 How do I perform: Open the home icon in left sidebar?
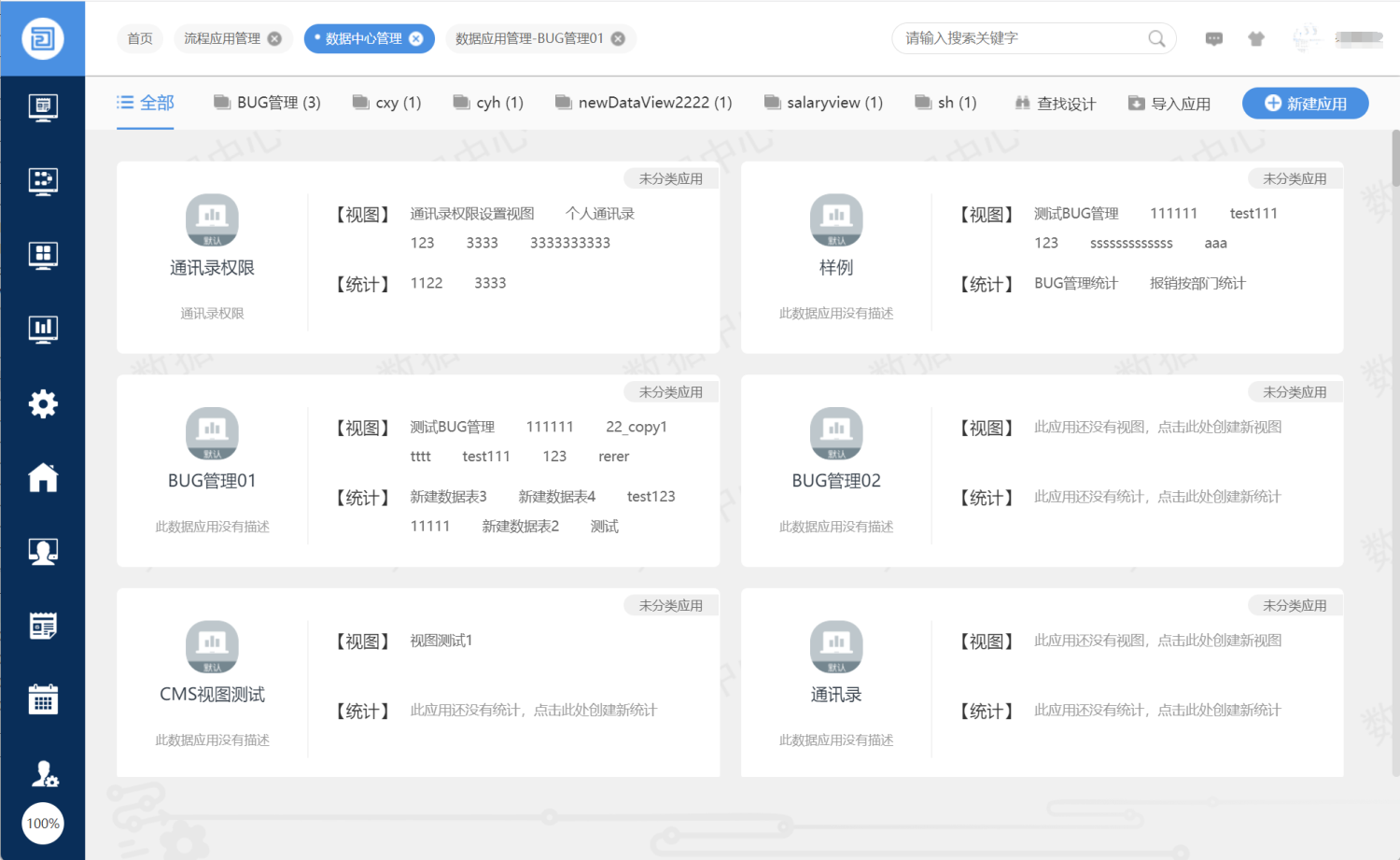[43, 477]
